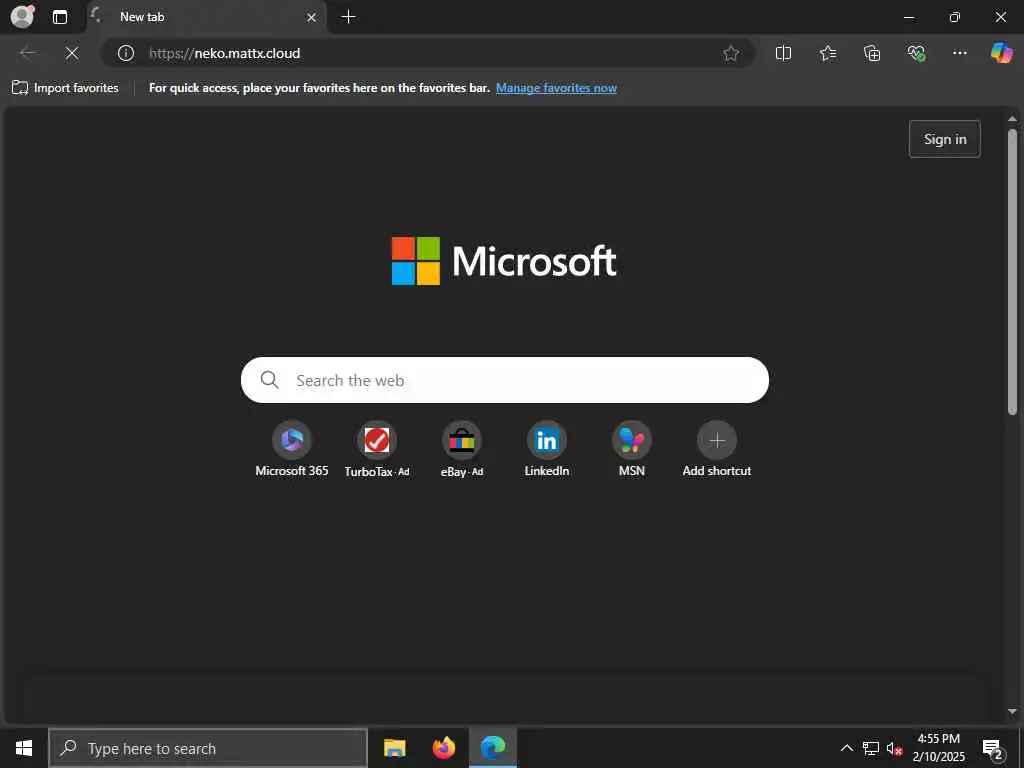
Task: Show hidden tray icons chevron
Action: [x=846, y=748]
